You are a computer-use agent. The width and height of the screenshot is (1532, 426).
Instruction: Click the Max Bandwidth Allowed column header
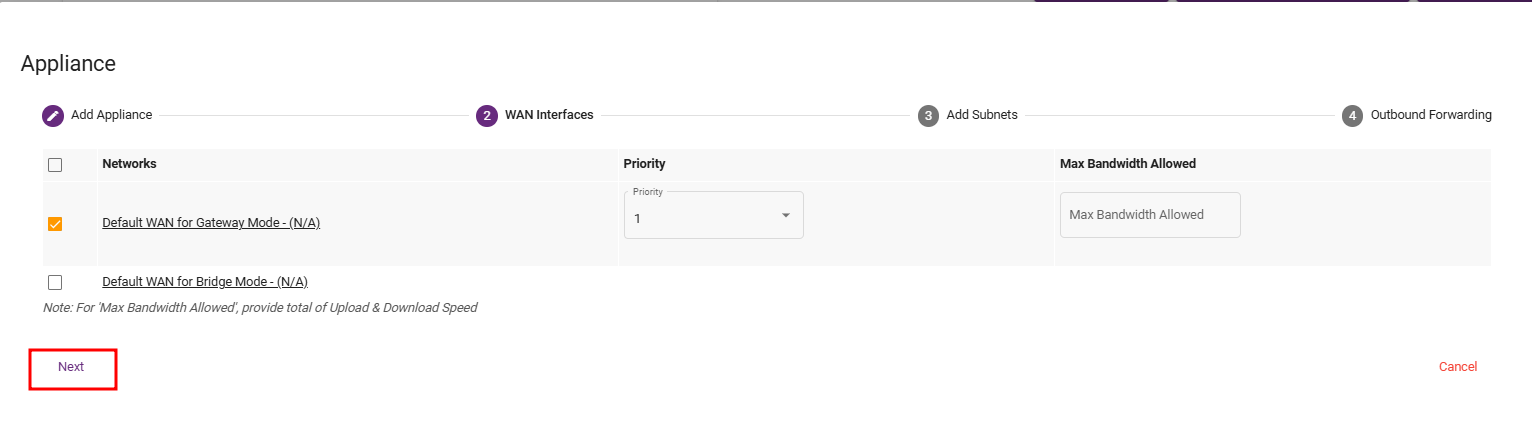1127,164
